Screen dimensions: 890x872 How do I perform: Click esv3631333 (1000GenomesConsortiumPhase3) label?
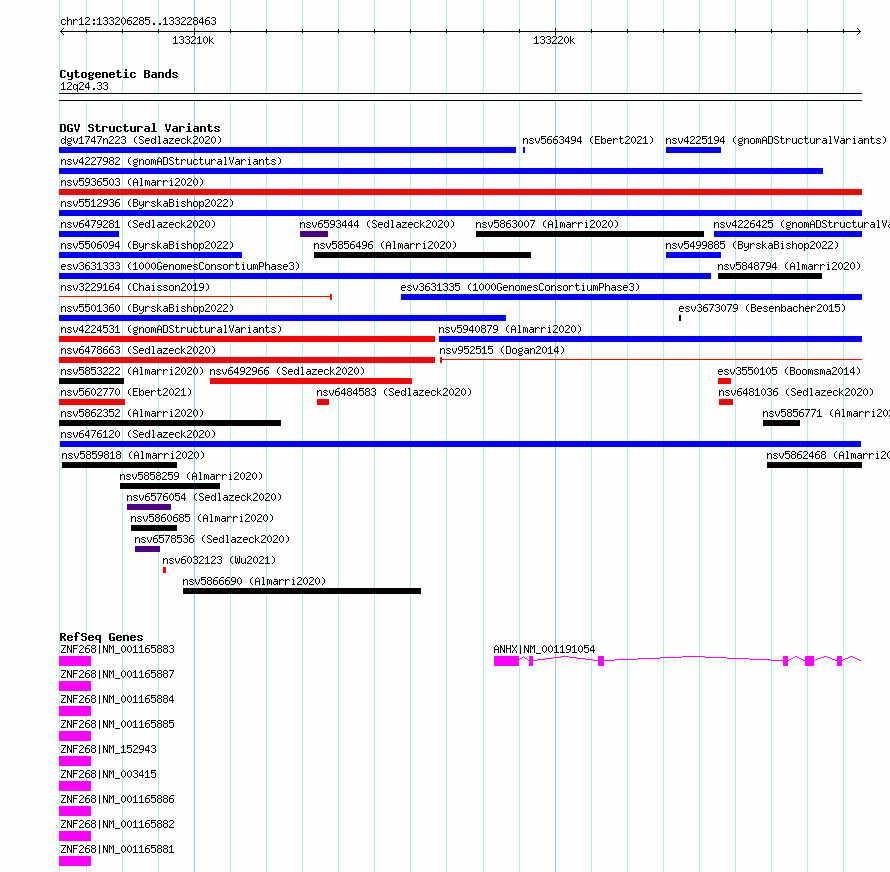click(x=180, y=266)
